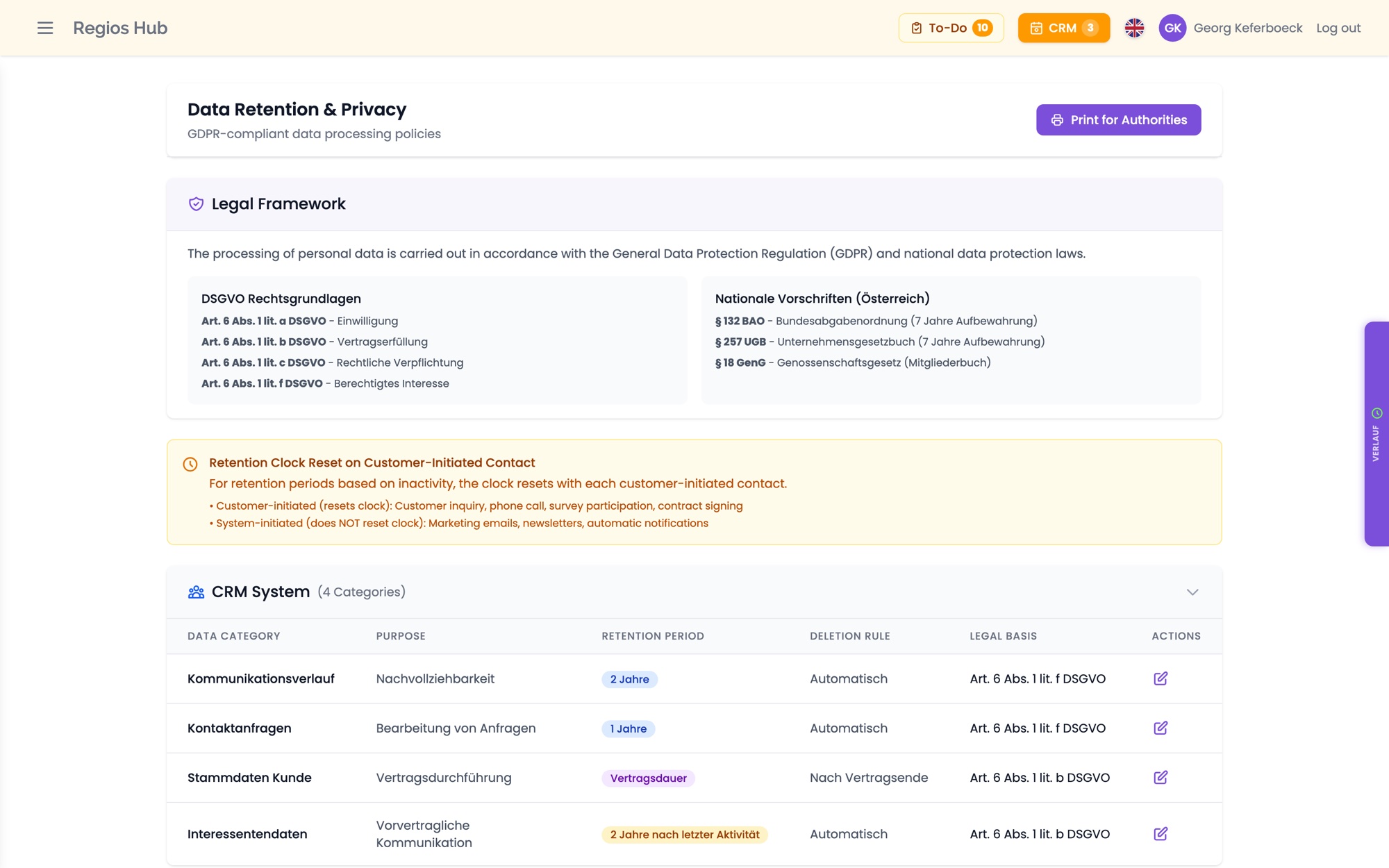
Task: Click '§ 18 GenG' regulation entry
Action: tap(853, 362)
